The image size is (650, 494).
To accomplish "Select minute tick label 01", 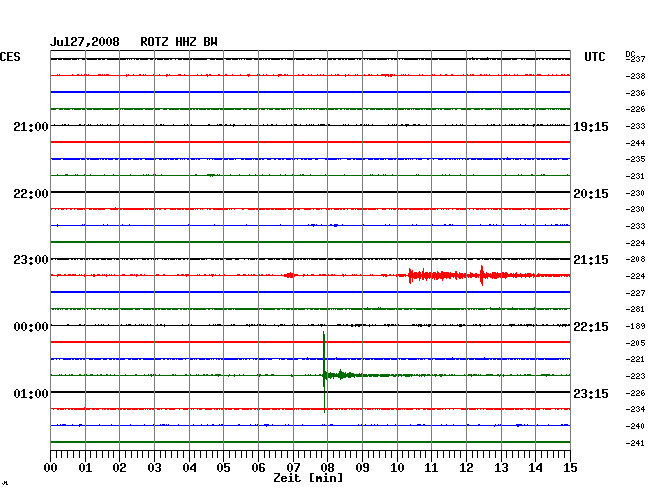I will (85, 468).
